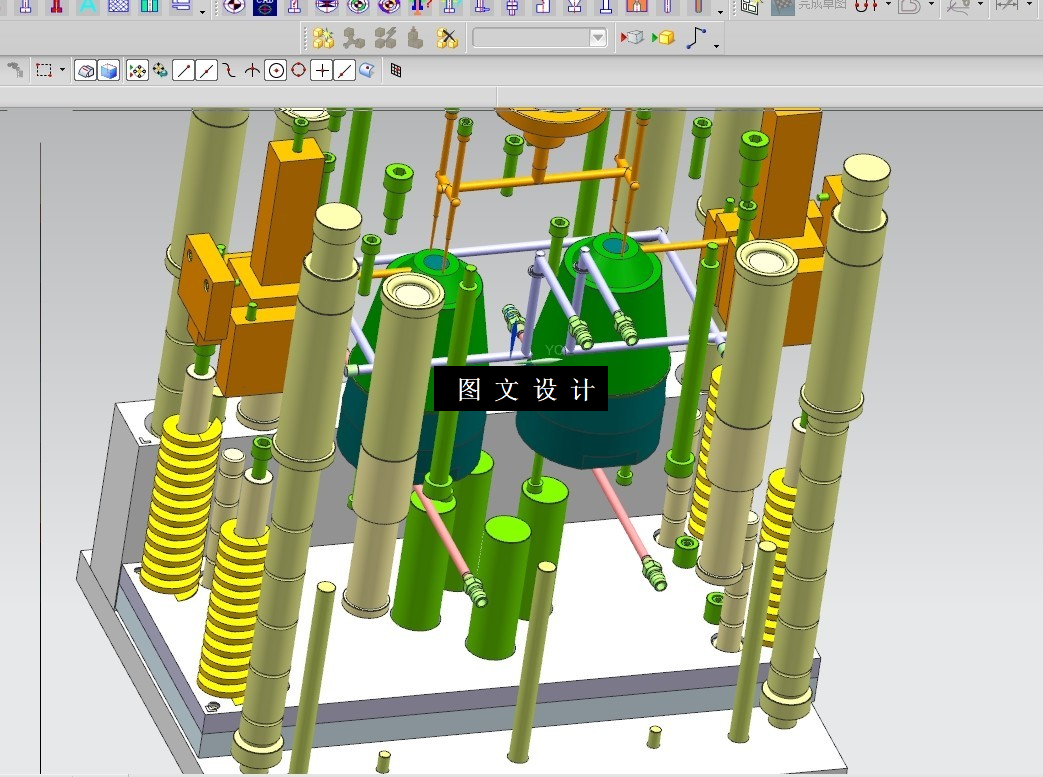Open toolbar options arrow after teal blocks icons
This screenshot has height=777, width=1043.
202,11
